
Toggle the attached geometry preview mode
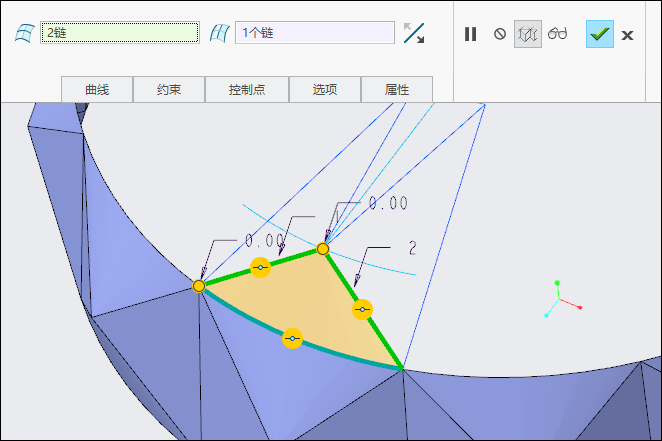(528, 34)
